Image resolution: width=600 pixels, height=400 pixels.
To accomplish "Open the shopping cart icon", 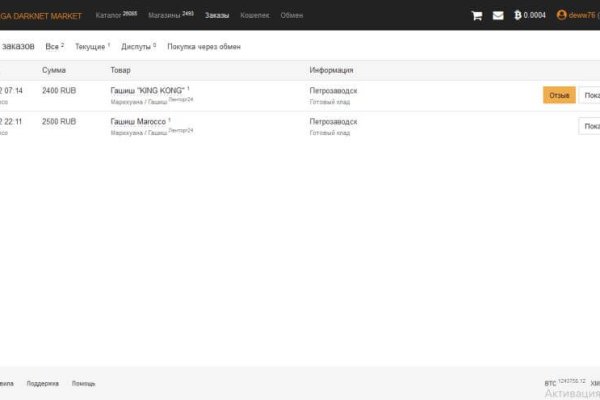I will pyautogui.click(x=477, y=15).
